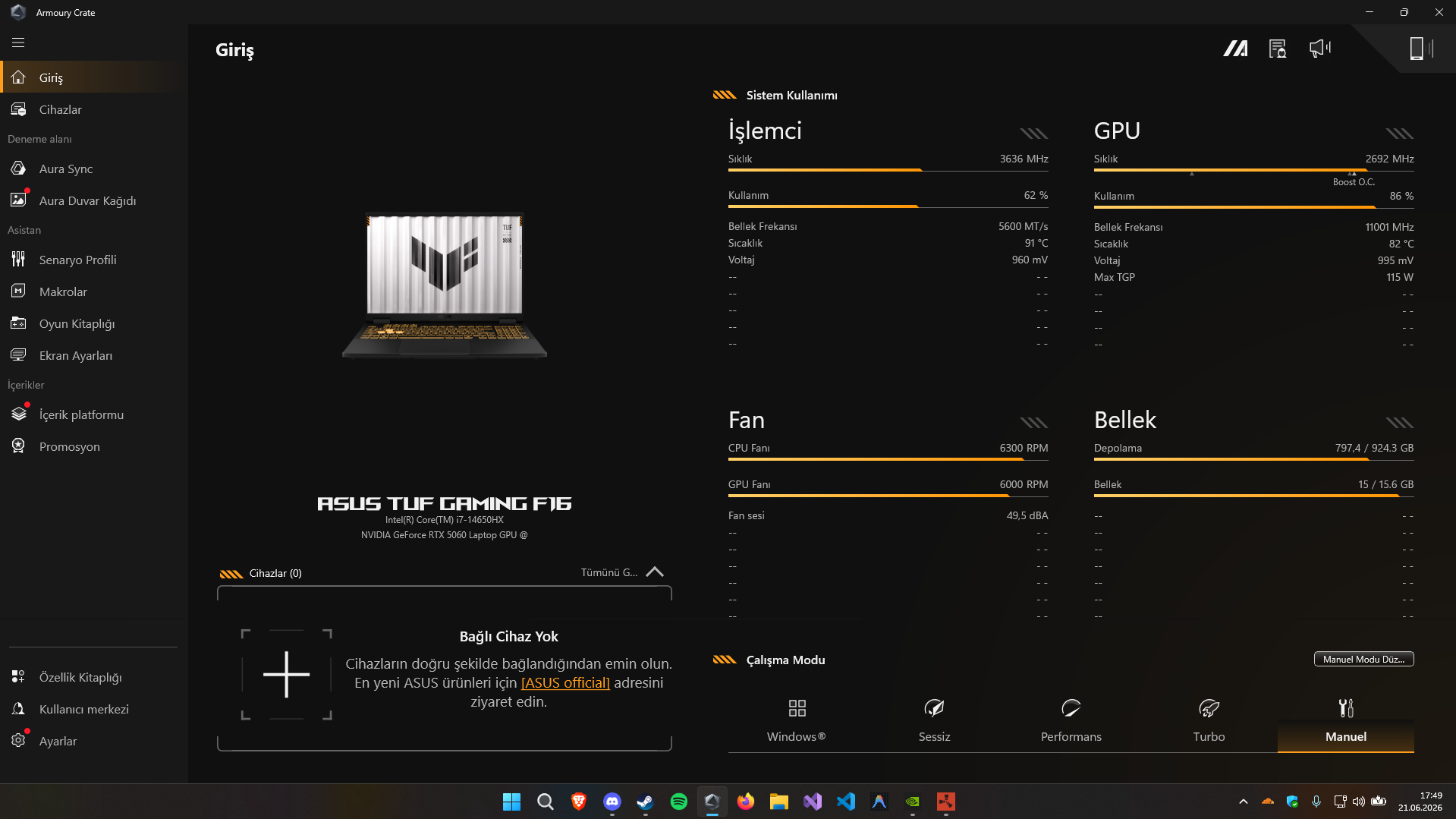The image size is (1456, 819).
Task: Open Makrolar page
Action: tap(94, 291)
